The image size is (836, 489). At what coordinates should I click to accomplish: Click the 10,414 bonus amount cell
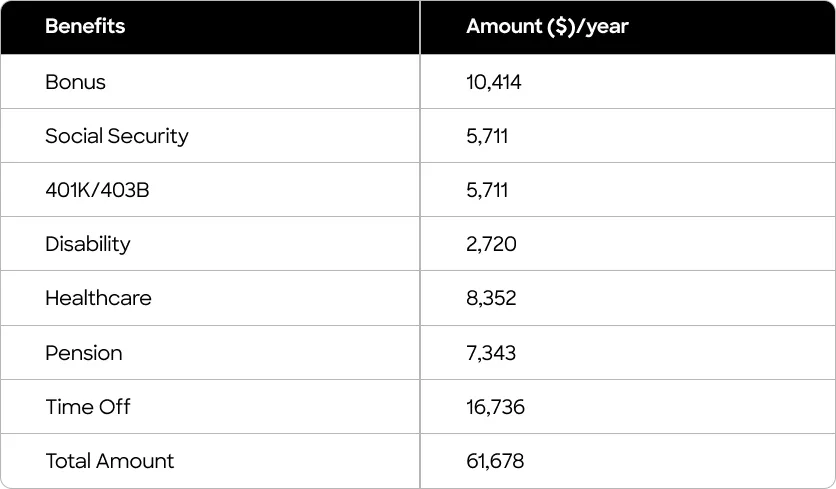pyautogui.click(x=493, y=82)
